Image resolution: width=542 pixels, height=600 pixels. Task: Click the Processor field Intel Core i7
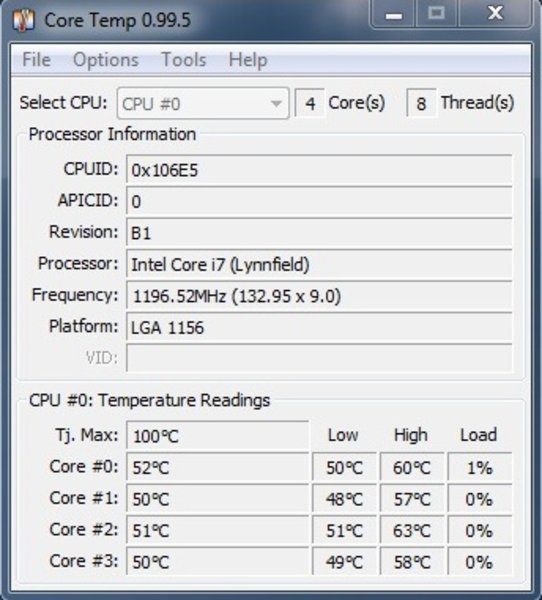tap(319, 264)
